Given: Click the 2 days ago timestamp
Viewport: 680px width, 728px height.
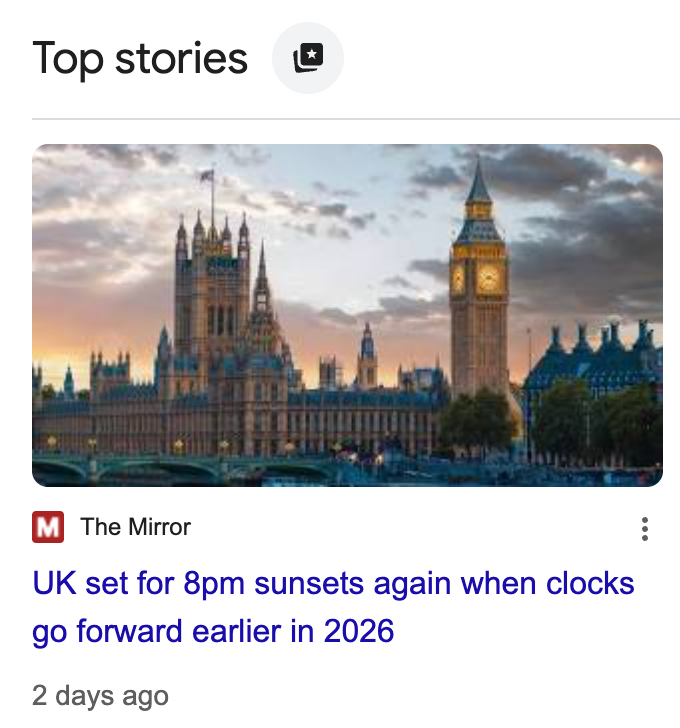Looking at the screenshot, I should (100, 696).
